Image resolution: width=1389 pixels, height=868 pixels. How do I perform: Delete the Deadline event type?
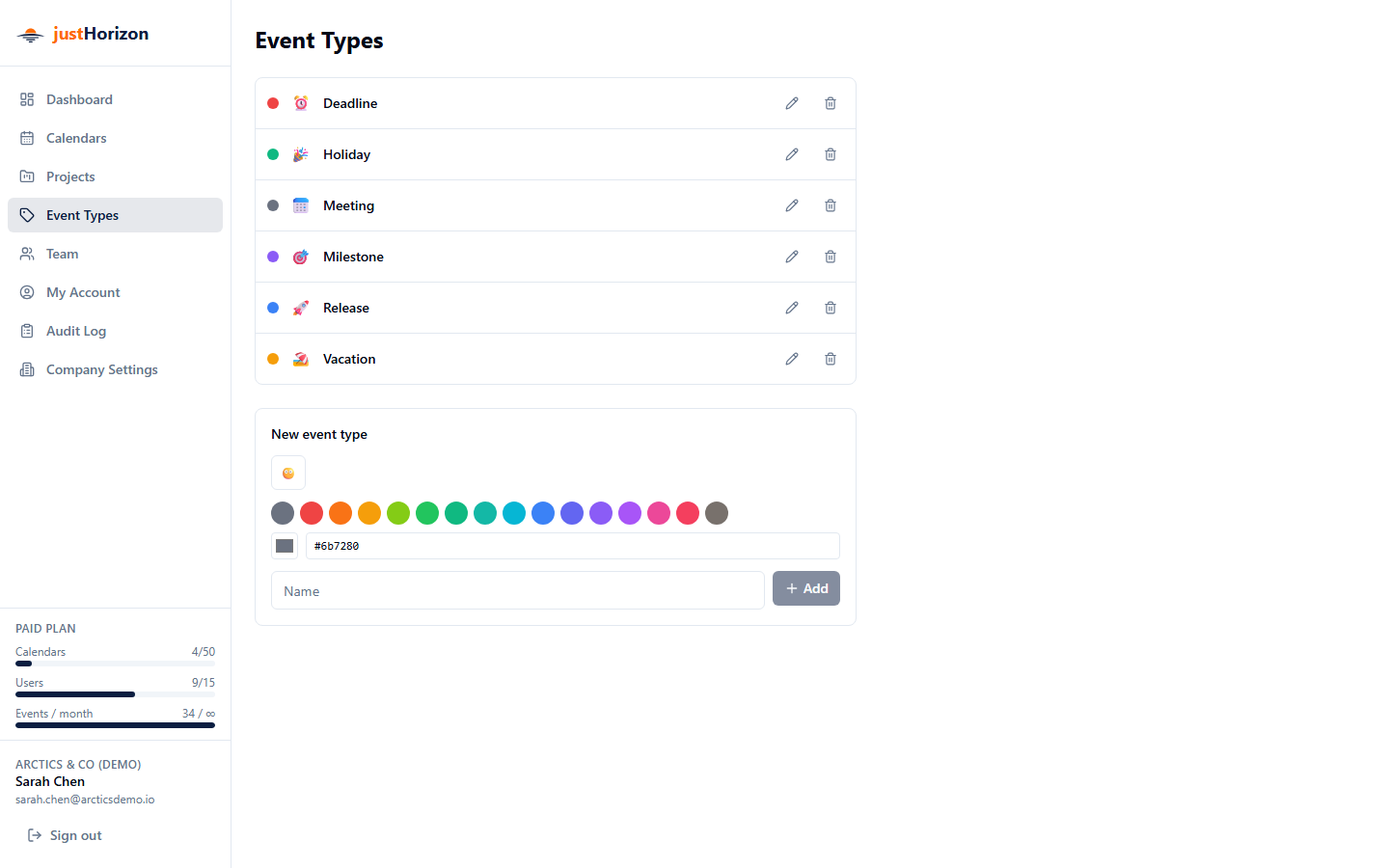[x=831, y=103]
